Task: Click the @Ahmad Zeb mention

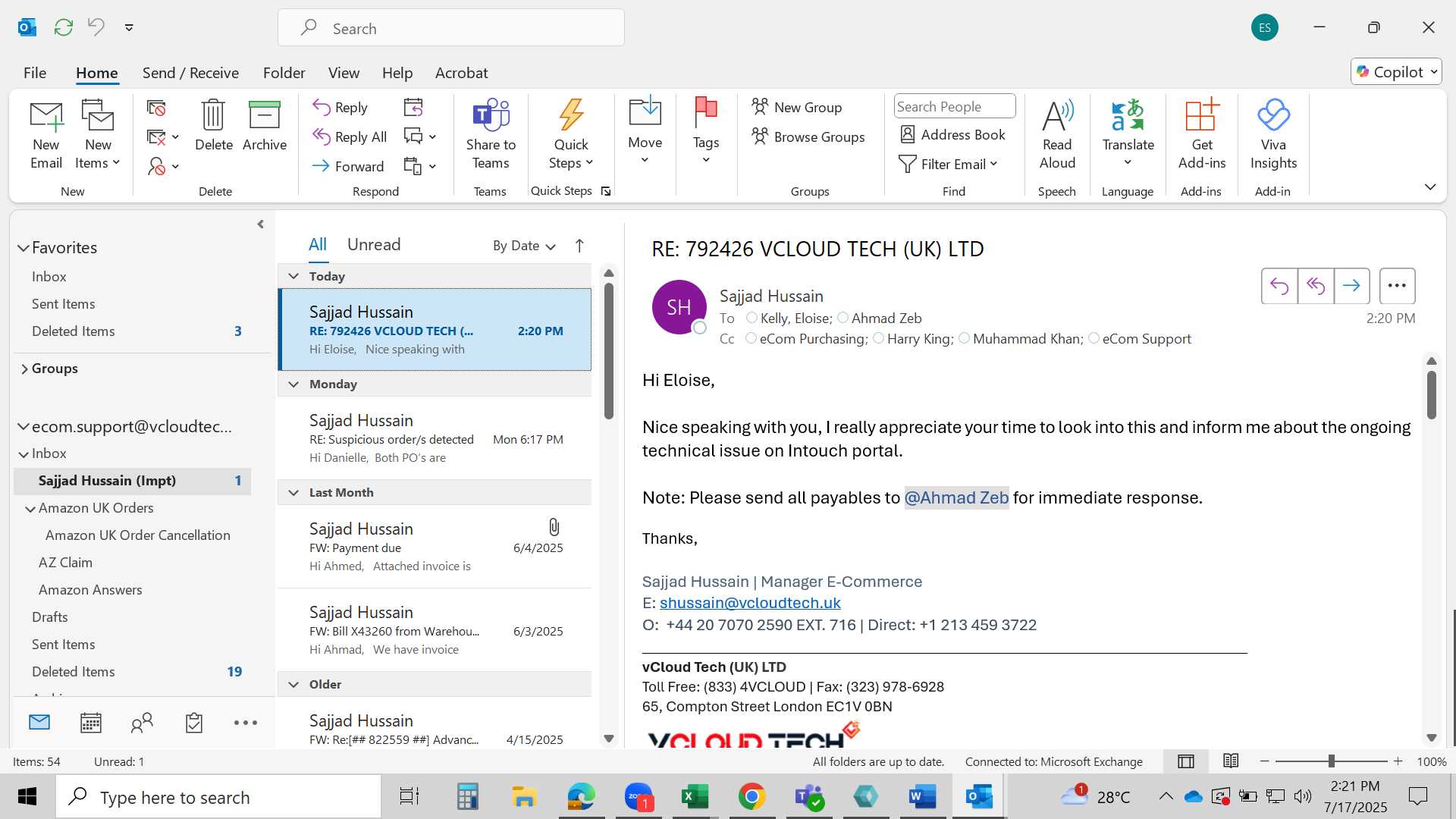Action: pyautogui.click(x=956, y=497)
